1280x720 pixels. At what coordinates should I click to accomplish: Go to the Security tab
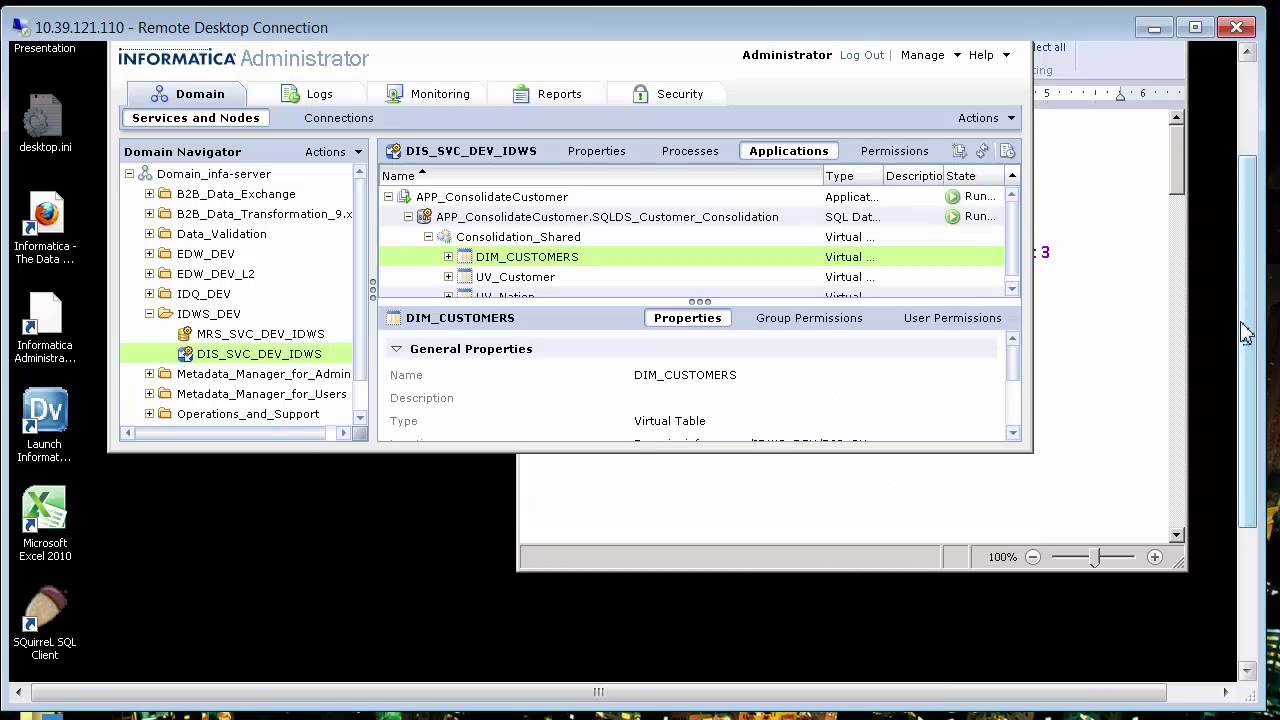coord(668,94)
